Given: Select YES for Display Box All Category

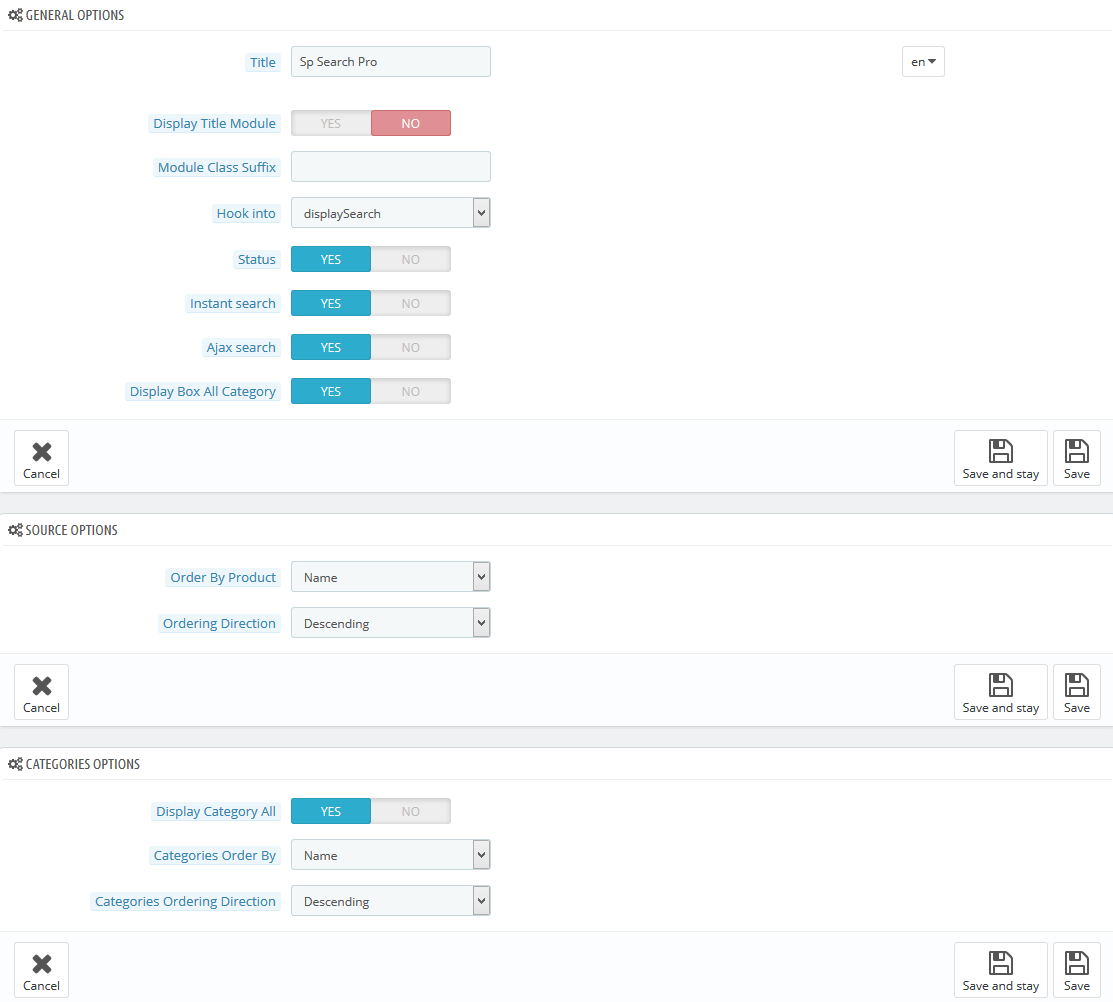Looking at the screenshot, I should pyautogui.click(x=331, y=392).
